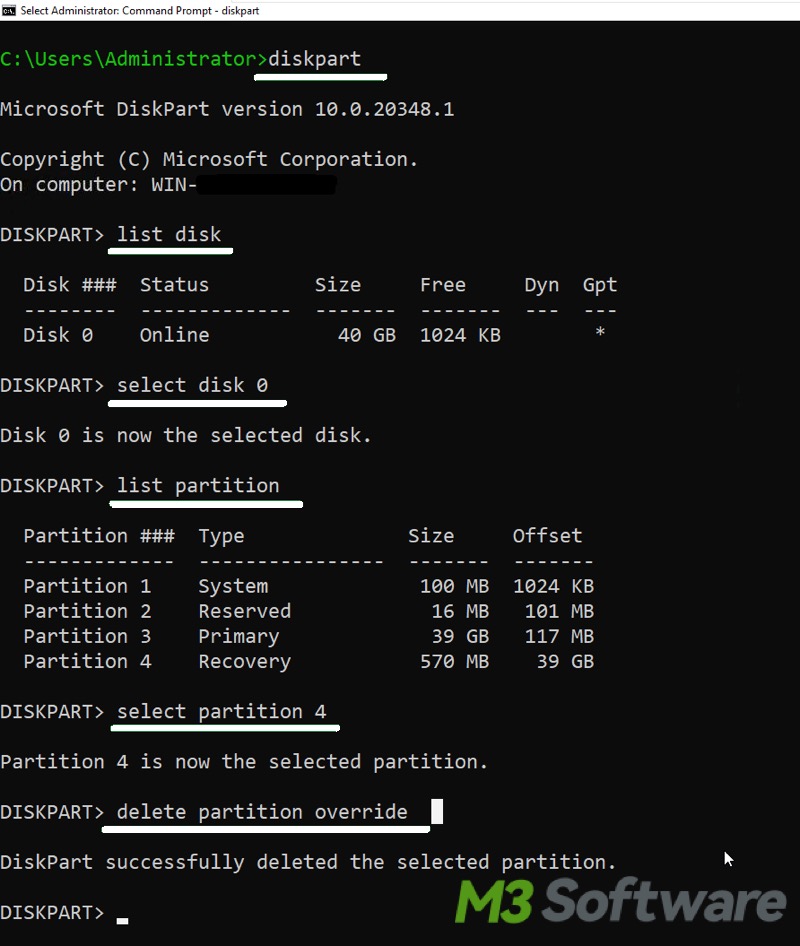The image size is (800, 946).
Task: Click the 'Copyright (C) Microsoft Corporation.' line
Action: (209, 159)
